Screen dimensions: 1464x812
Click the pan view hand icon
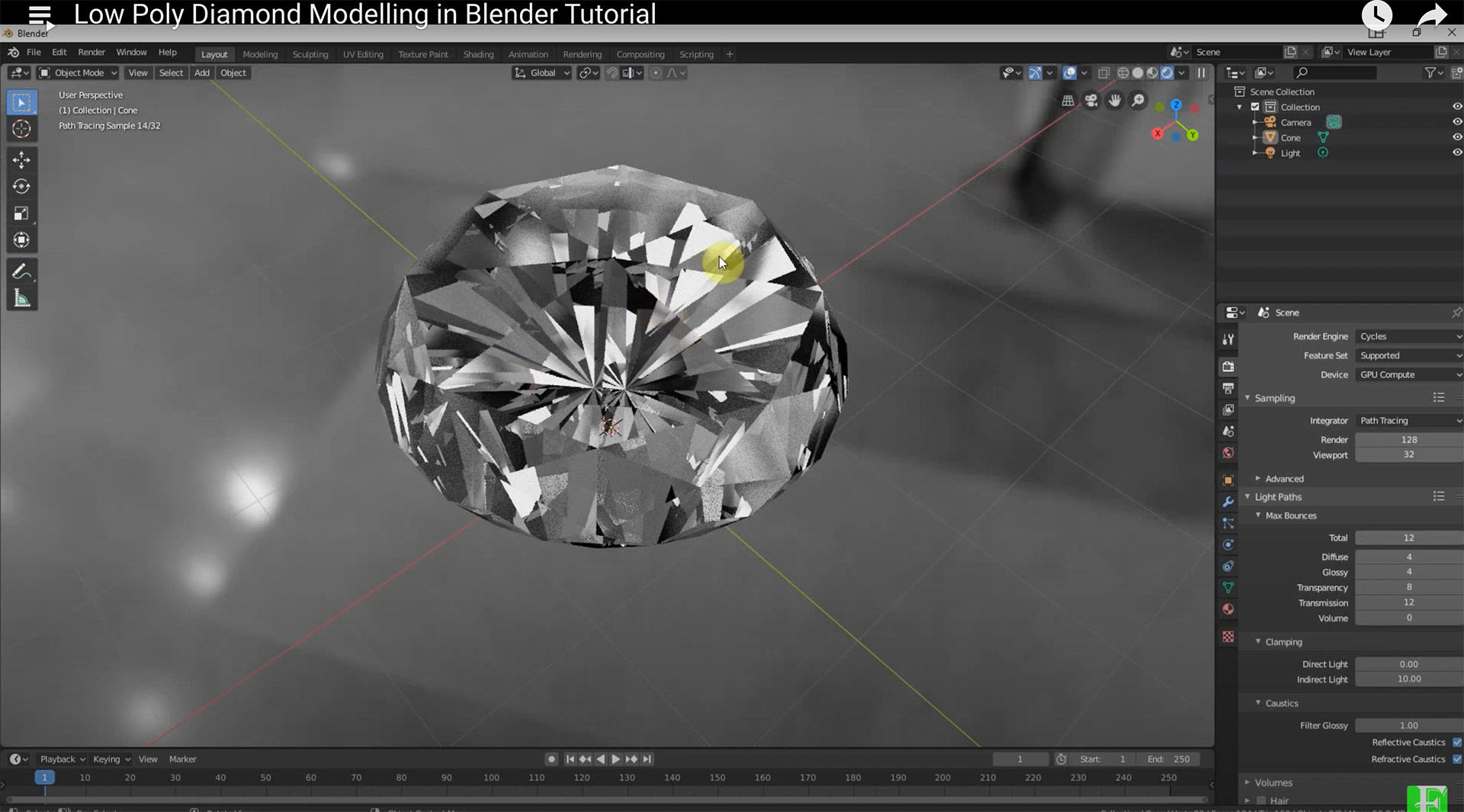click(x=1115, y=101)
